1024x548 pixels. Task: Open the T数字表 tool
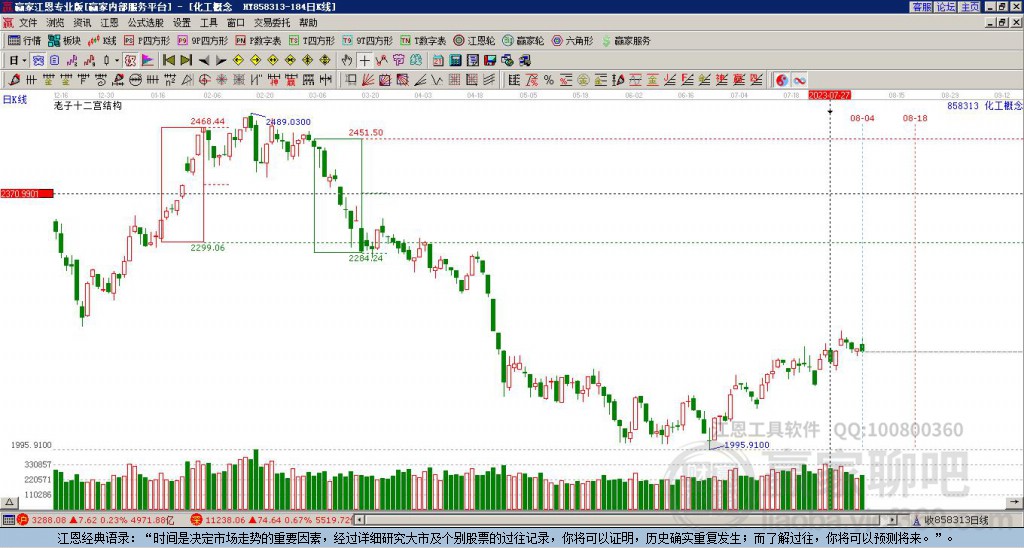point(423,40)
